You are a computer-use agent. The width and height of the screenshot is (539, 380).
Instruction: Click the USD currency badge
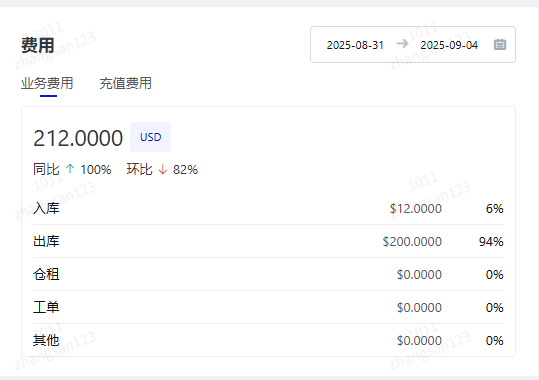pyautogui.click(x=151, y=137)
